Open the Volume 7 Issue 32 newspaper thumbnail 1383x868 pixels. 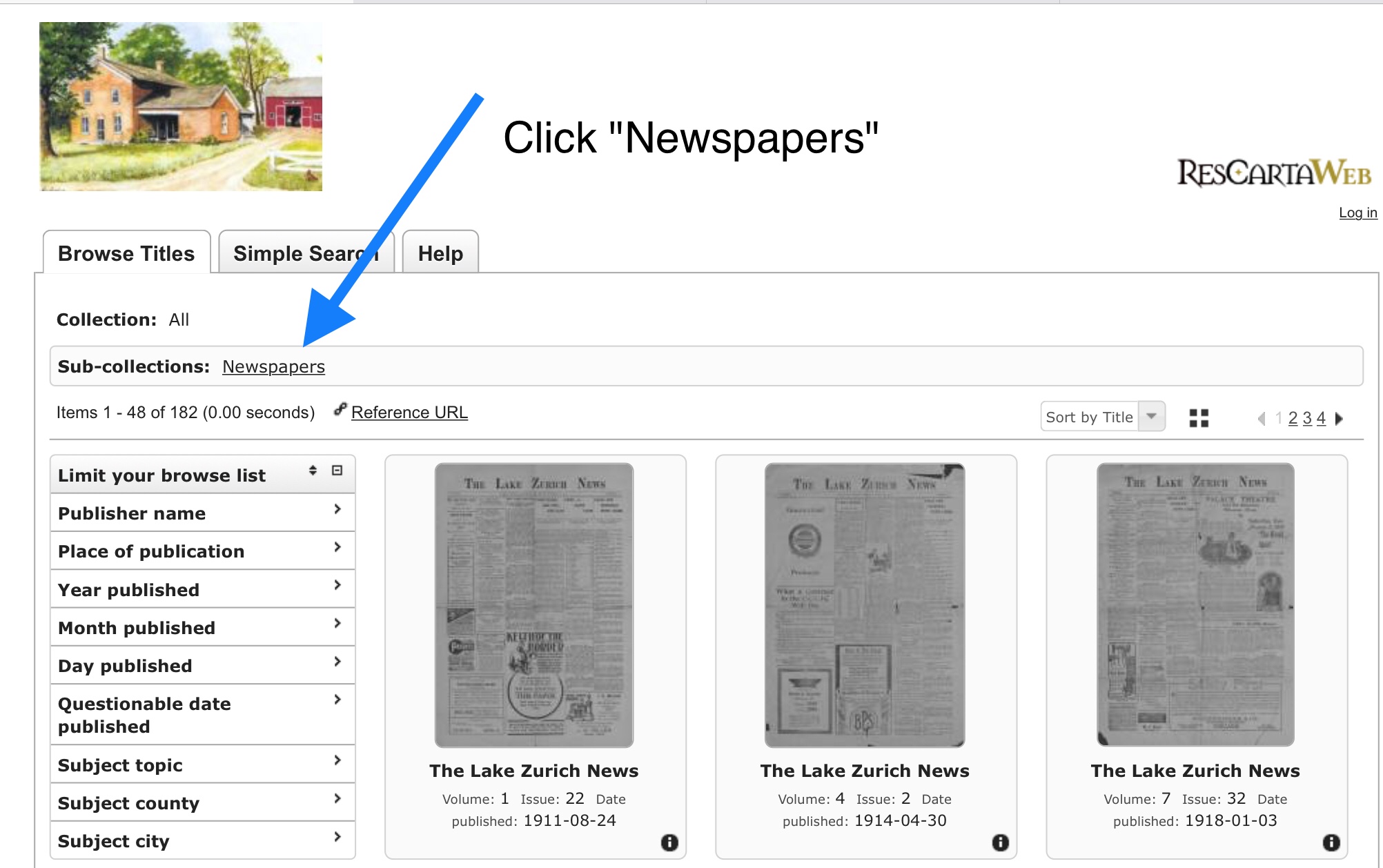pyautogui.click(x=1195, y=604)
